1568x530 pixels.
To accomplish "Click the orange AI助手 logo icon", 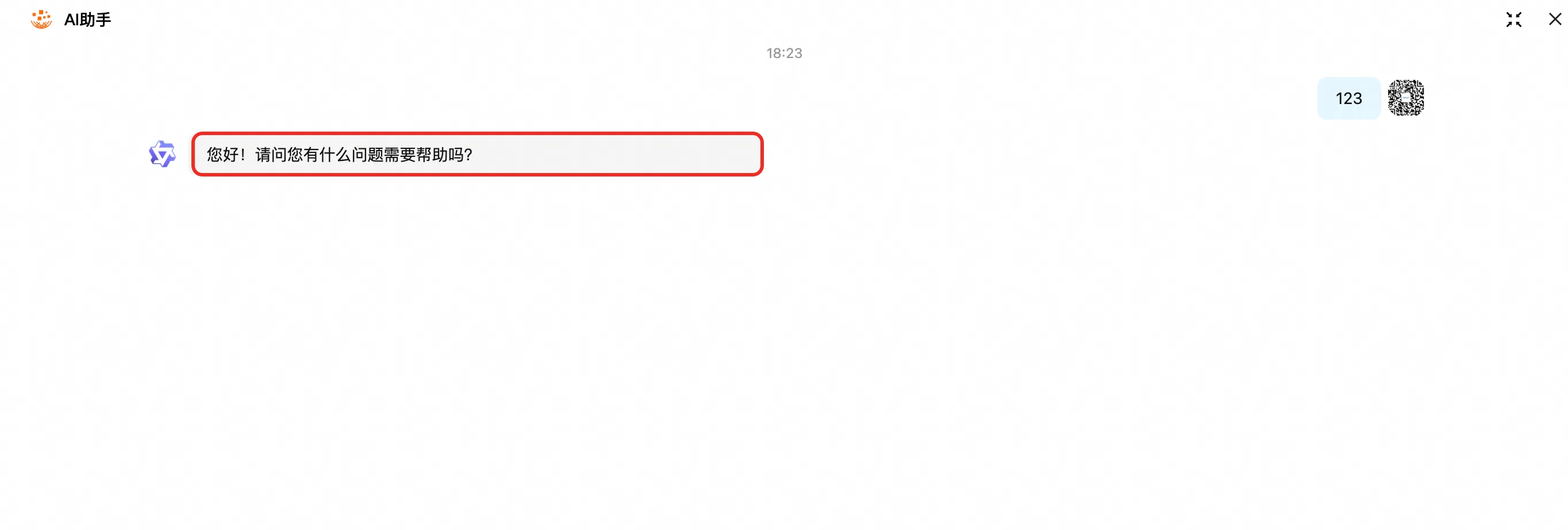I will click(41, 20).
